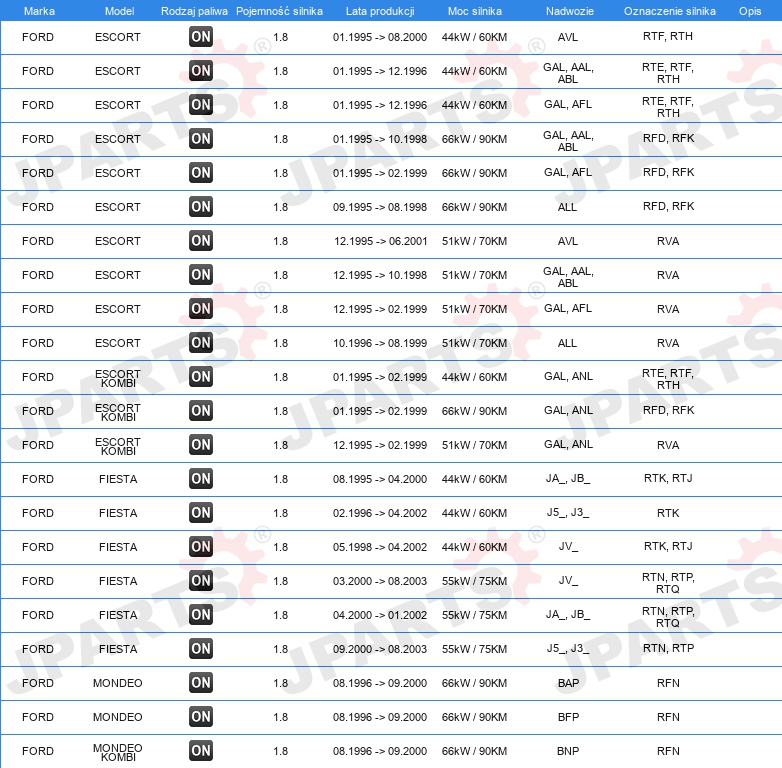Viewport: 782px width, 768px height.
Task: Select the date range 08.1995 -> 04.2000
Action: [380, 479]
